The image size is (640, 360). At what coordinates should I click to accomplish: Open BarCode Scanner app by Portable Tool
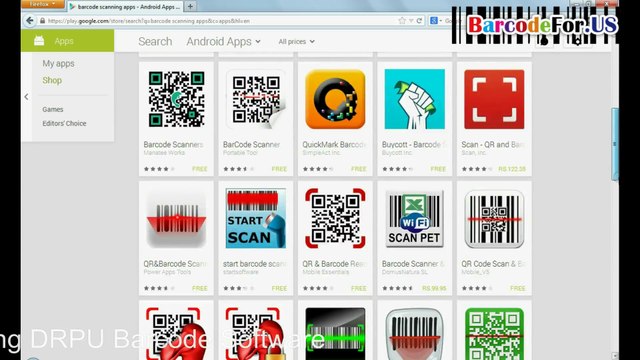point(256,119)
